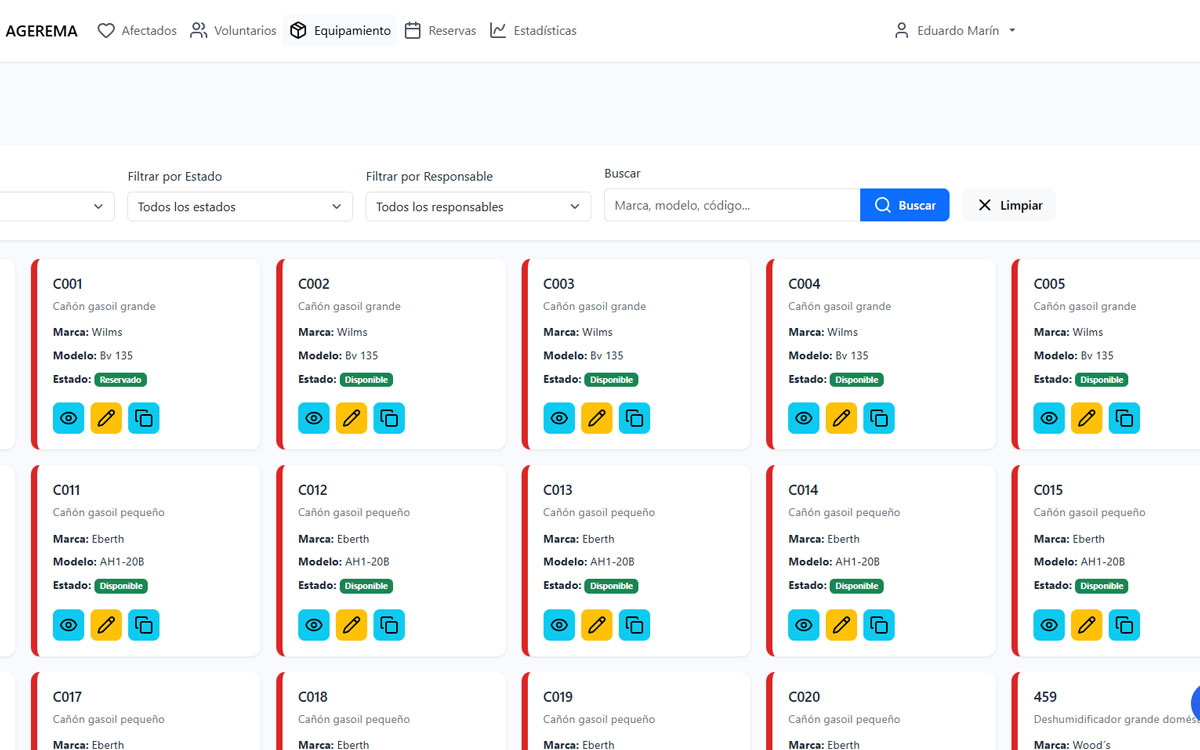
Task: Click the copy icon on card C011
Action: pos(144,625)
